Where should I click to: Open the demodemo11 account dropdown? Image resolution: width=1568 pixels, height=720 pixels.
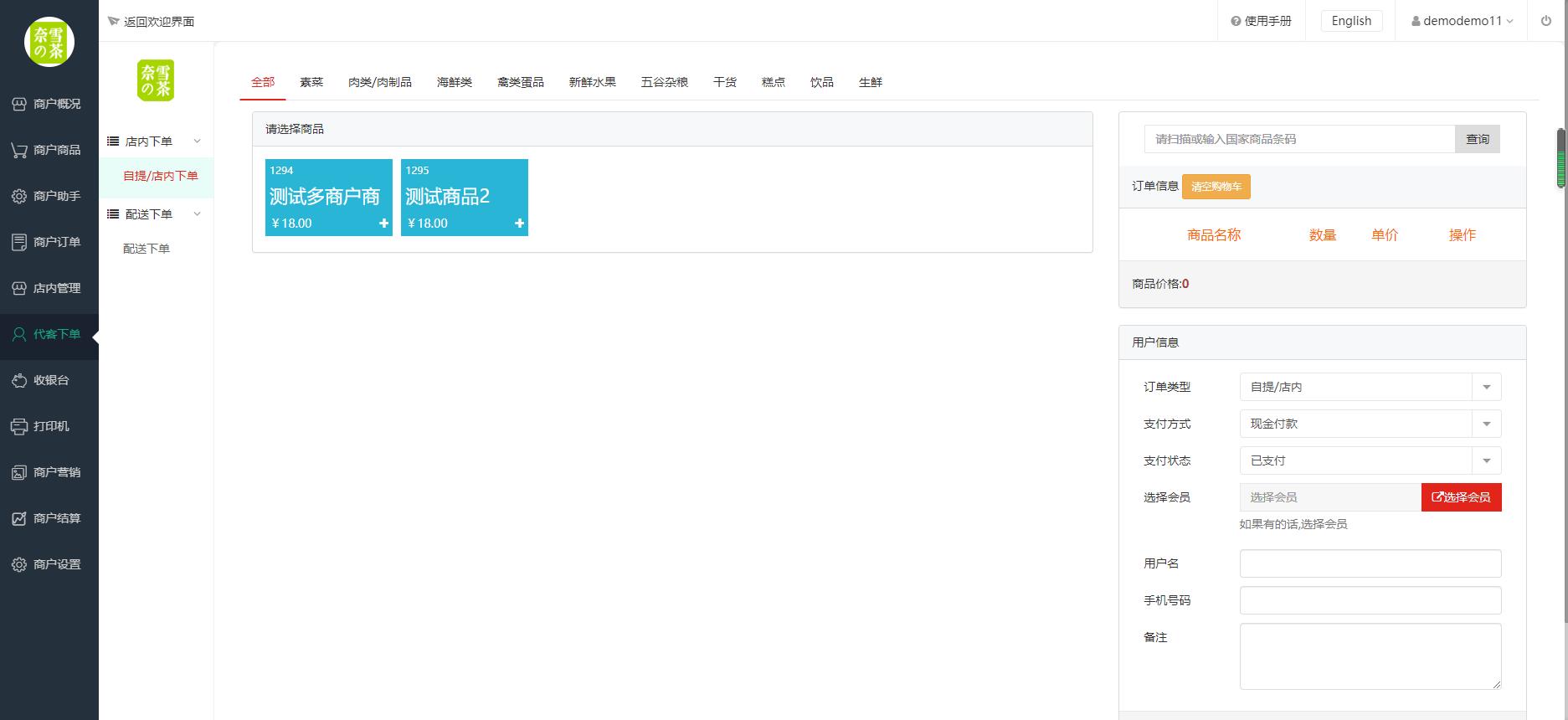pyautogui.click(x=1462, y=21)
